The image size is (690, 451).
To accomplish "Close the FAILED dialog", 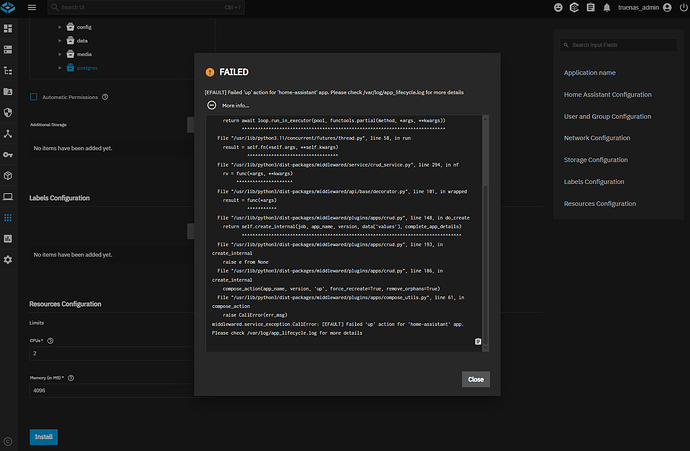I will (476, 379).
